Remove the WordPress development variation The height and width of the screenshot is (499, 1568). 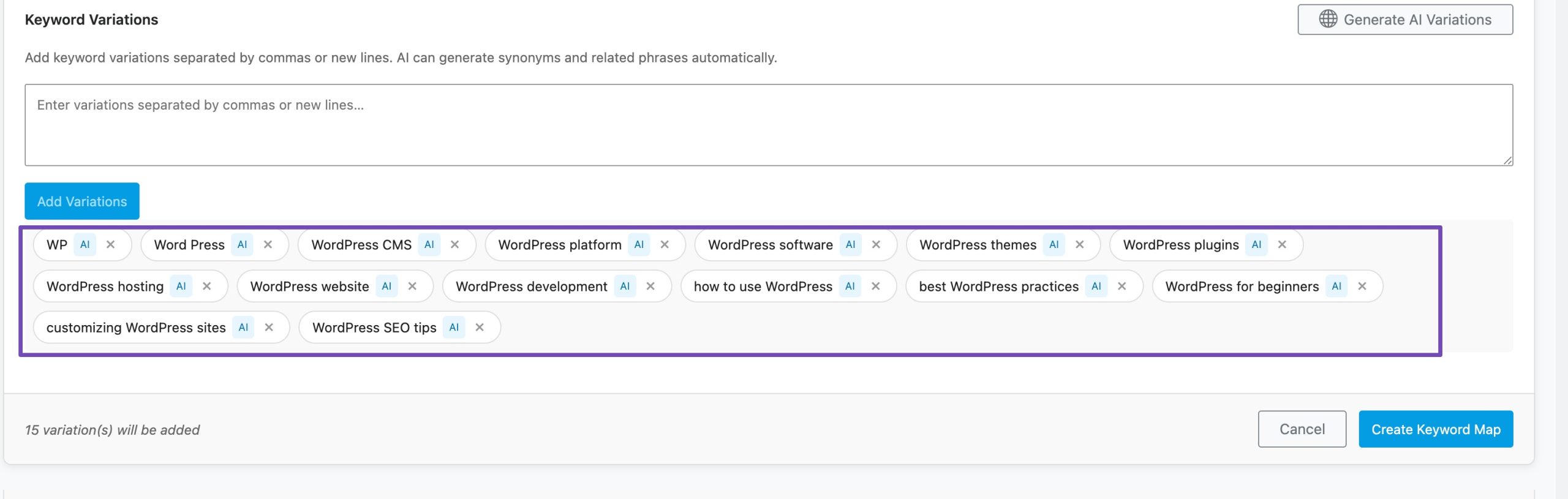click(x=650, y=286)
